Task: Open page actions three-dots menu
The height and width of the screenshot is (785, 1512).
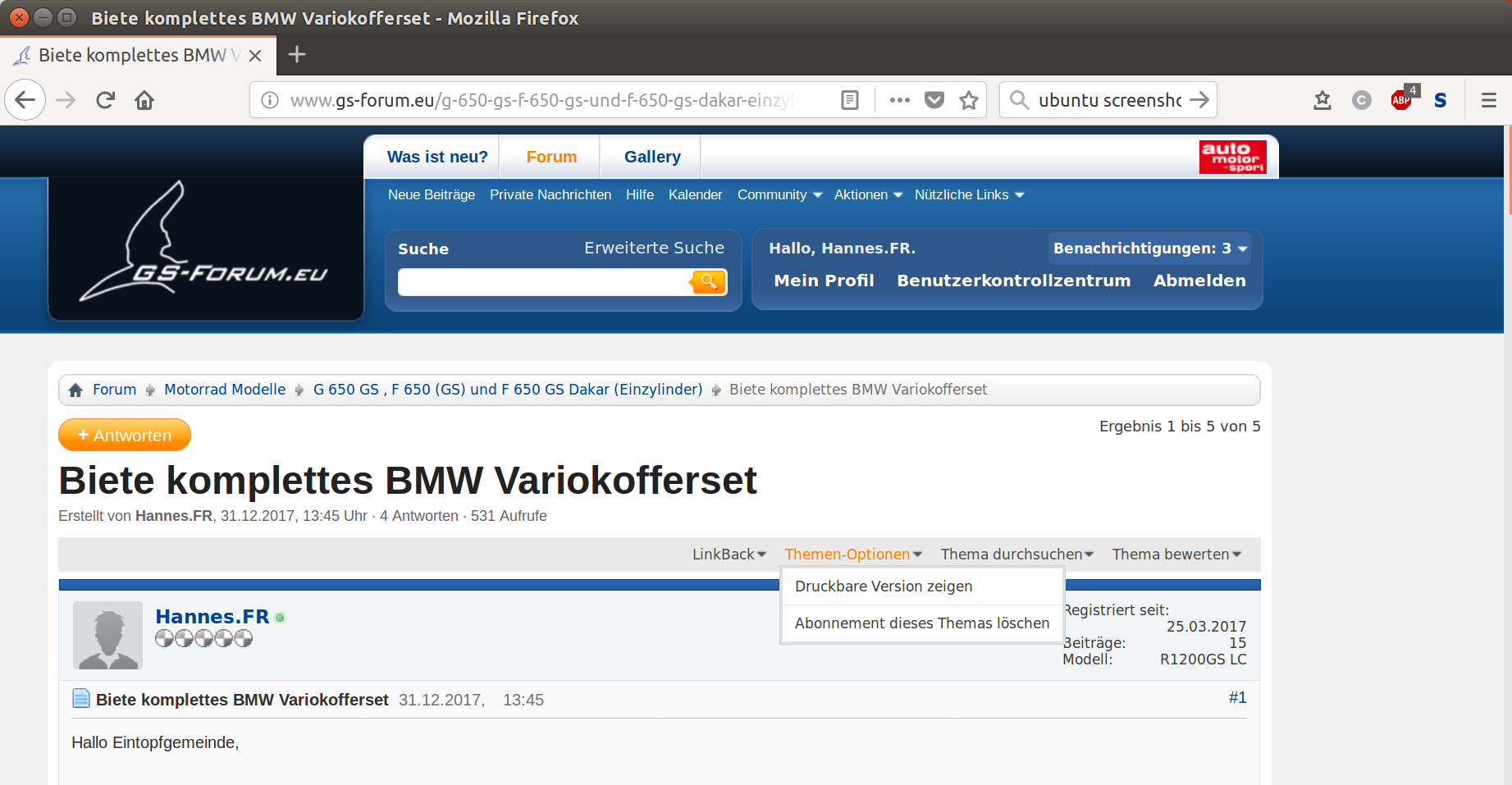Action: coord(899,100)
